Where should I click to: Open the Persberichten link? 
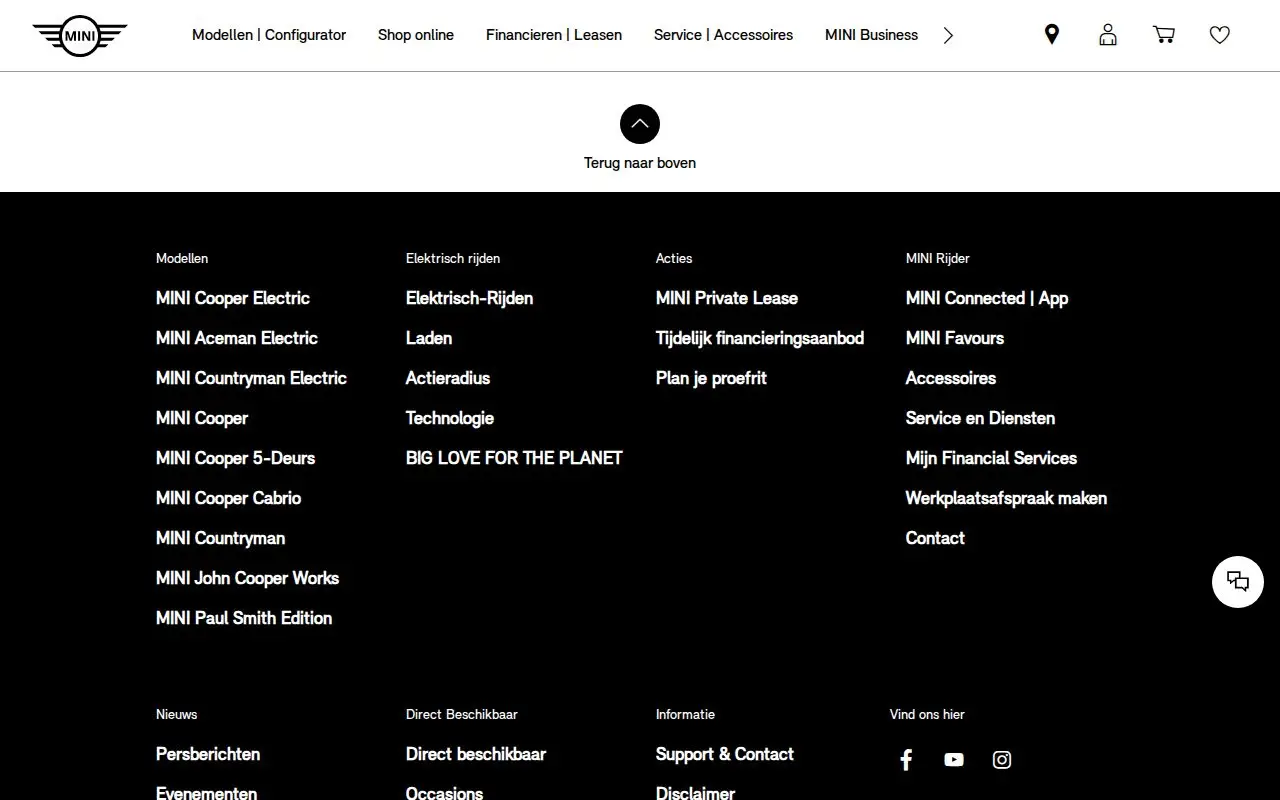[x=208, y=754]
